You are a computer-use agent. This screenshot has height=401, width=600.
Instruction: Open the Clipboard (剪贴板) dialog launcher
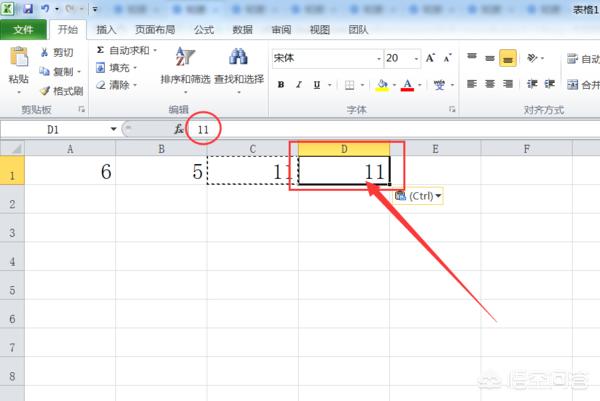coord(82,109)
